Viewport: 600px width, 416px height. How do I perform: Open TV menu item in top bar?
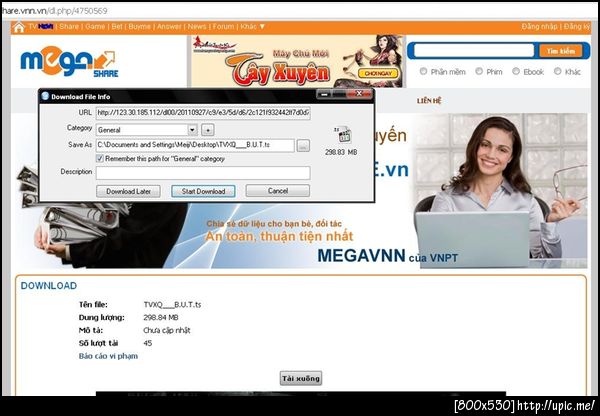coord(41,26)
